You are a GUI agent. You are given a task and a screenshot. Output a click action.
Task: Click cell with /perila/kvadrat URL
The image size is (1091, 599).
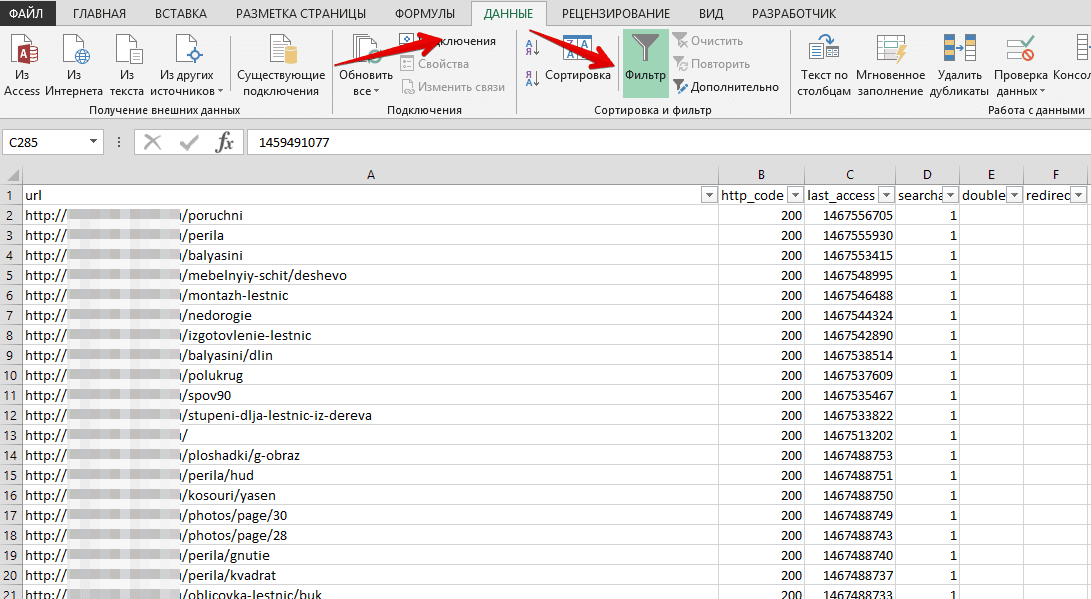pos(371,575)
